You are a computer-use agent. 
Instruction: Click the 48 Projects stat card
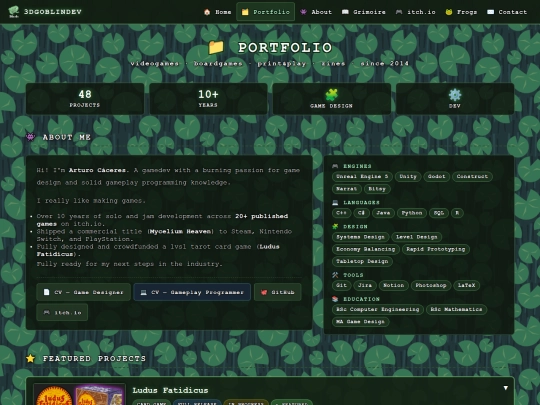(x=85, y=98)
